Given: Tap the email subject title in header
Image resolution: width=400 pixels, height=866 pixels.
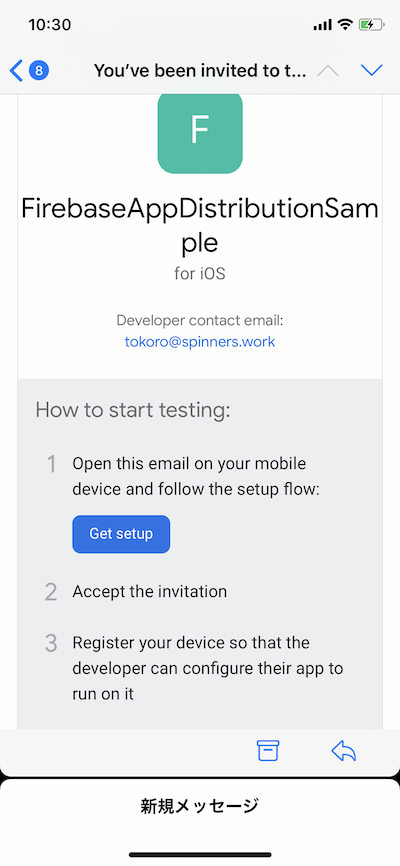Looking at the screenshot, I should pos(199,71).
